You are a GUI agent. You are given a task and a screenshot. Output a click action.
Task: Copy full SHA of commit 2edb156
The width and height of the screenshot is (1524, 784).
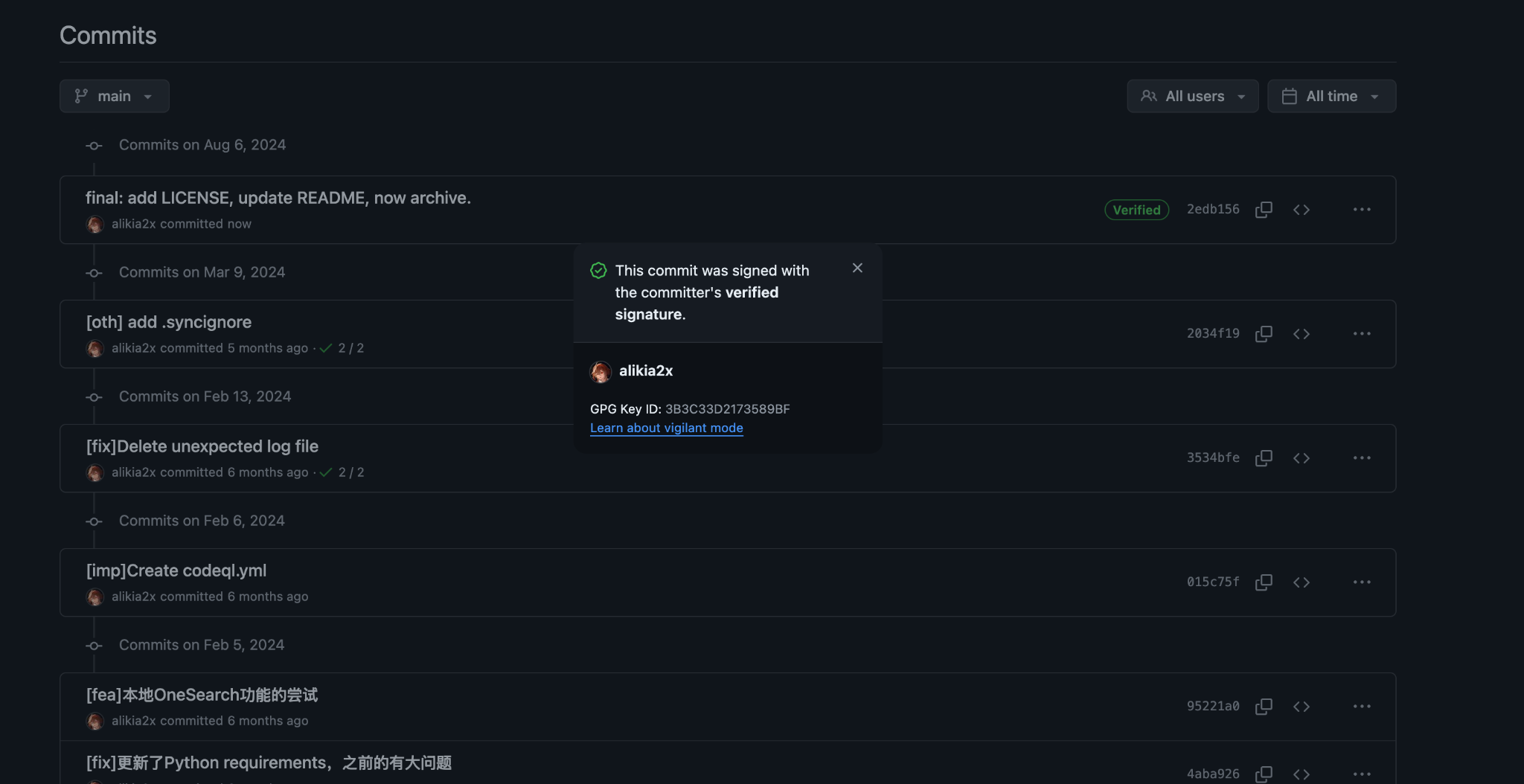[x=1263, y=209]
